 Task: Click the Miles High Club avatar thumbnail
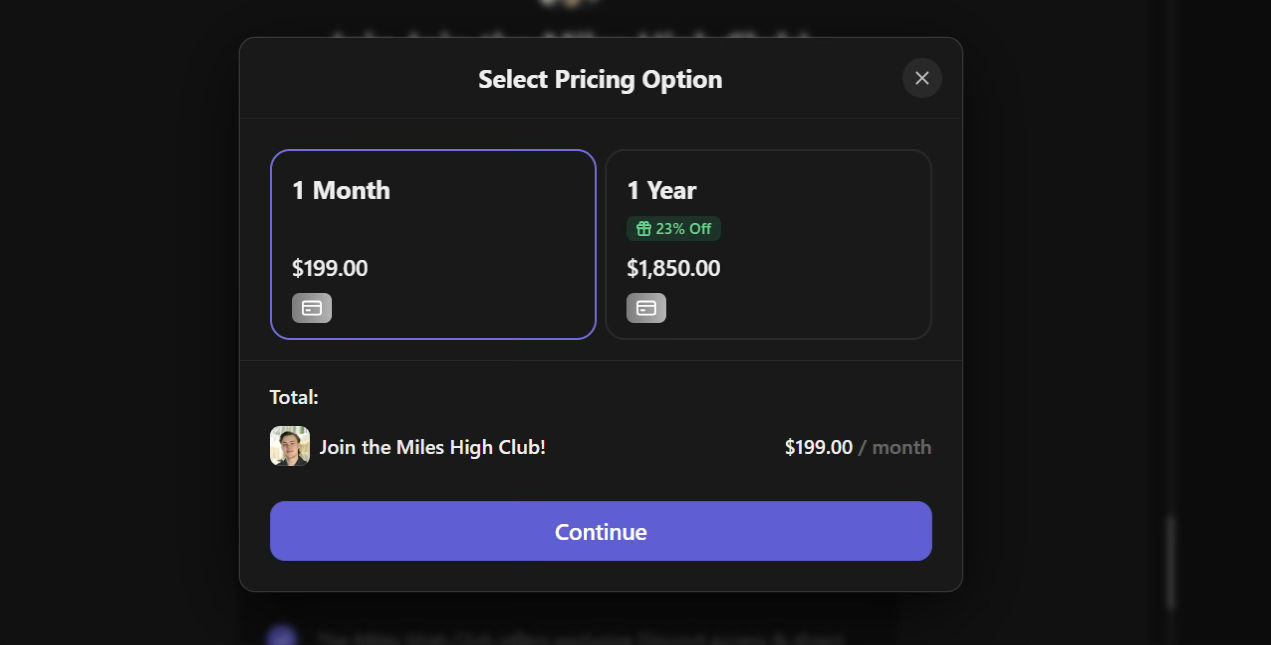point(290,446)
